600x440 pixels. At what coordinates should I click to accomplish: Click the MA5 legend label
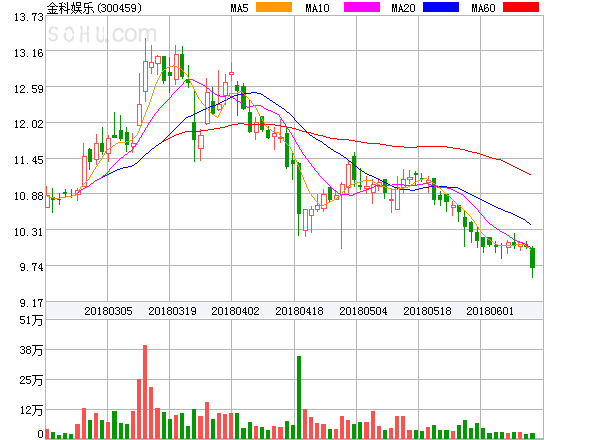click(x=239, y=8)
